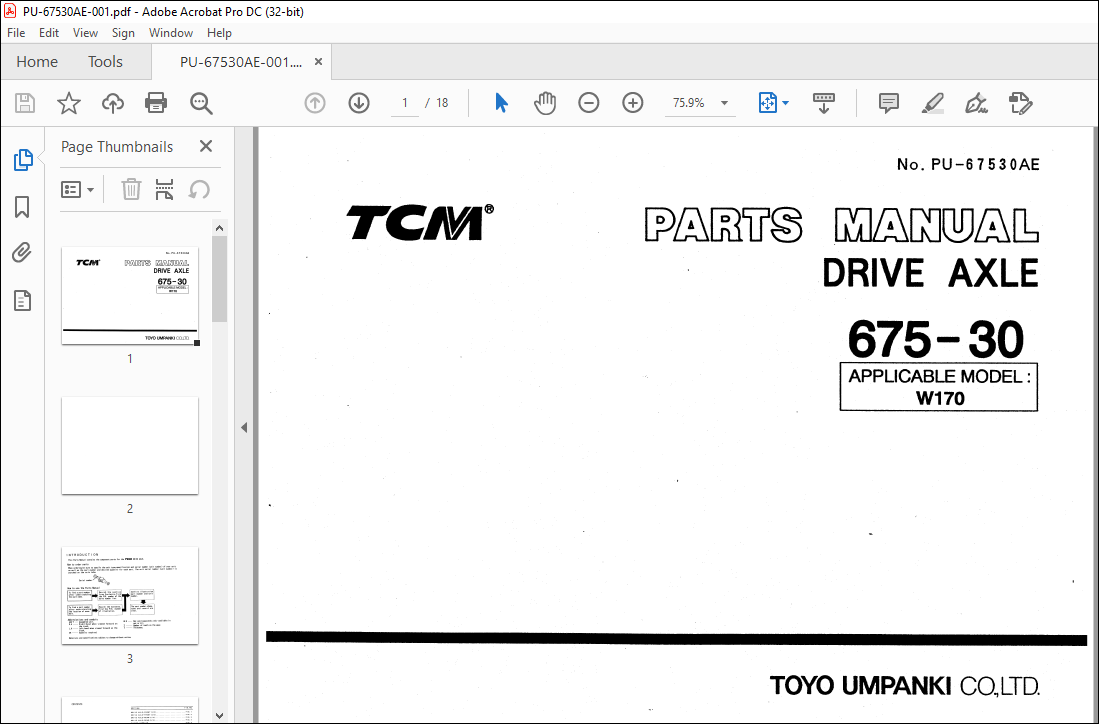Click the '675-30' model number text
Screen dimensions: 1099x724
click(x=936, y=339)
